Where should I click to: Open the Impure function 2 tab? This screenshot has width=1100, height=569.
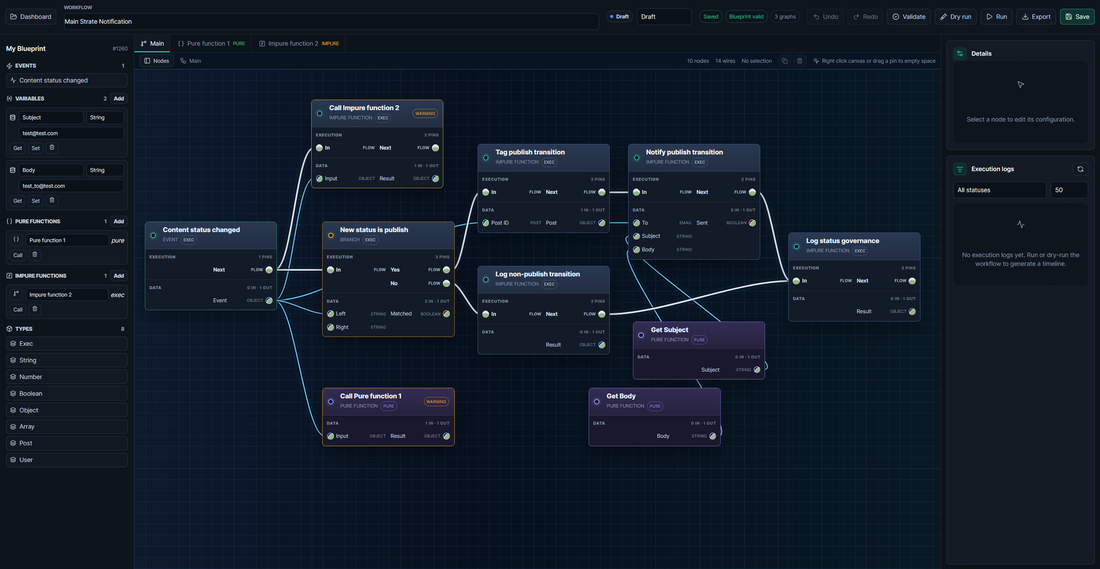point(298,43)
